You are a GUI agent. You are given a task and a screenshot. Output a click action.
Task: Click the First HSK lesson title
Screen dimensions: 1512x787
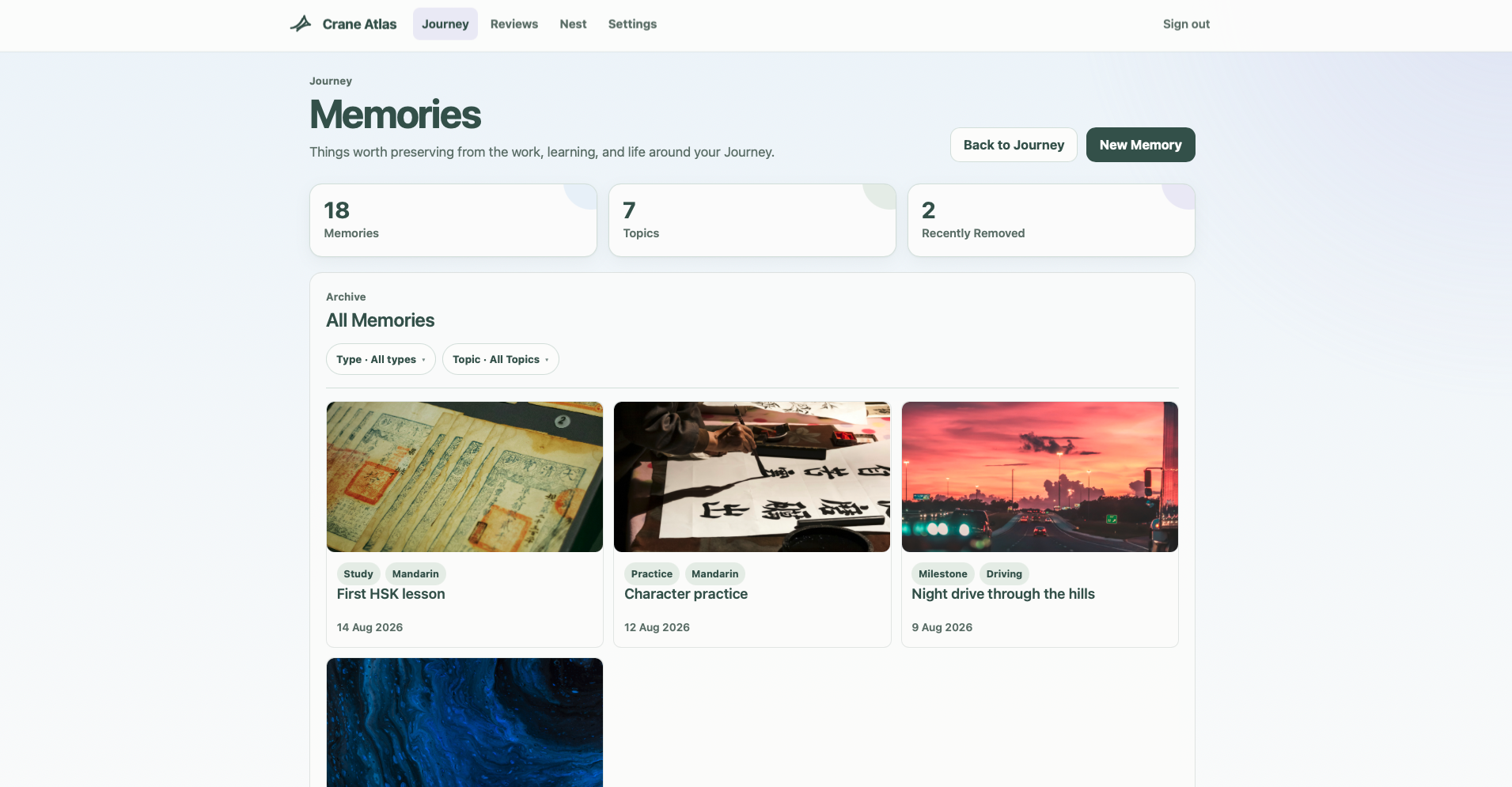pyautogui.click(x=391, y=594)
